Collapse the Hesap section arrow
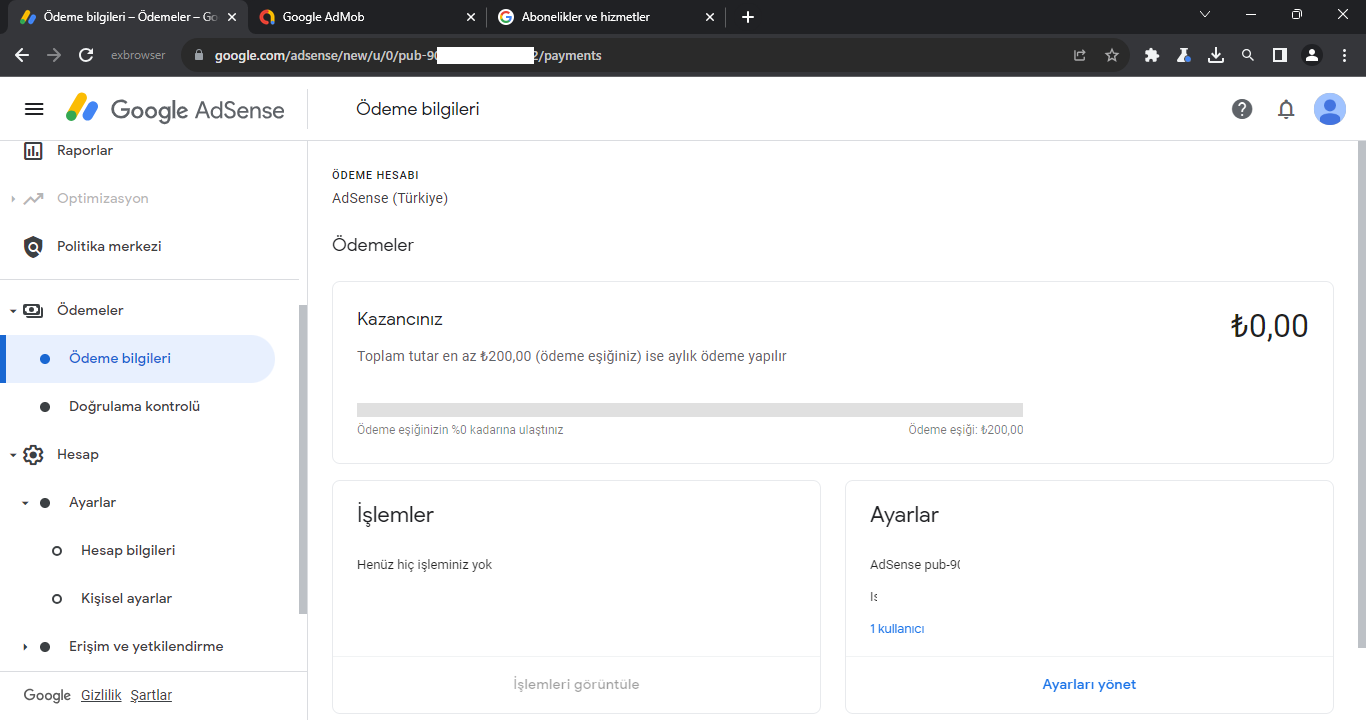Viewport: 1366px width, 720px height. [13, 455]
